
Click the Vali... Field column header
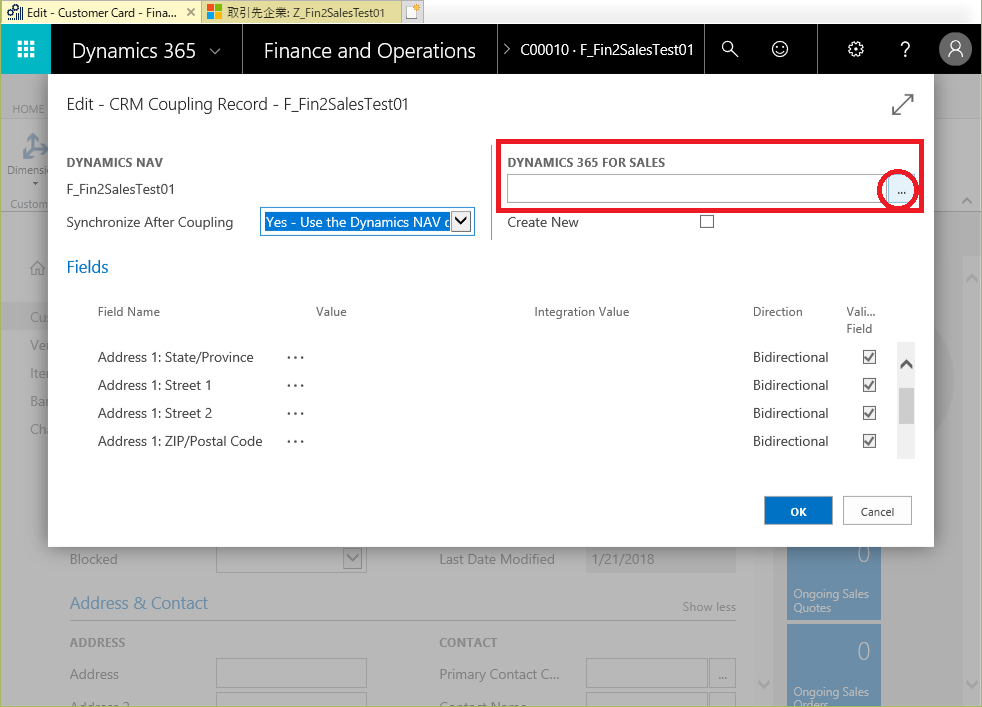[861, 320]
